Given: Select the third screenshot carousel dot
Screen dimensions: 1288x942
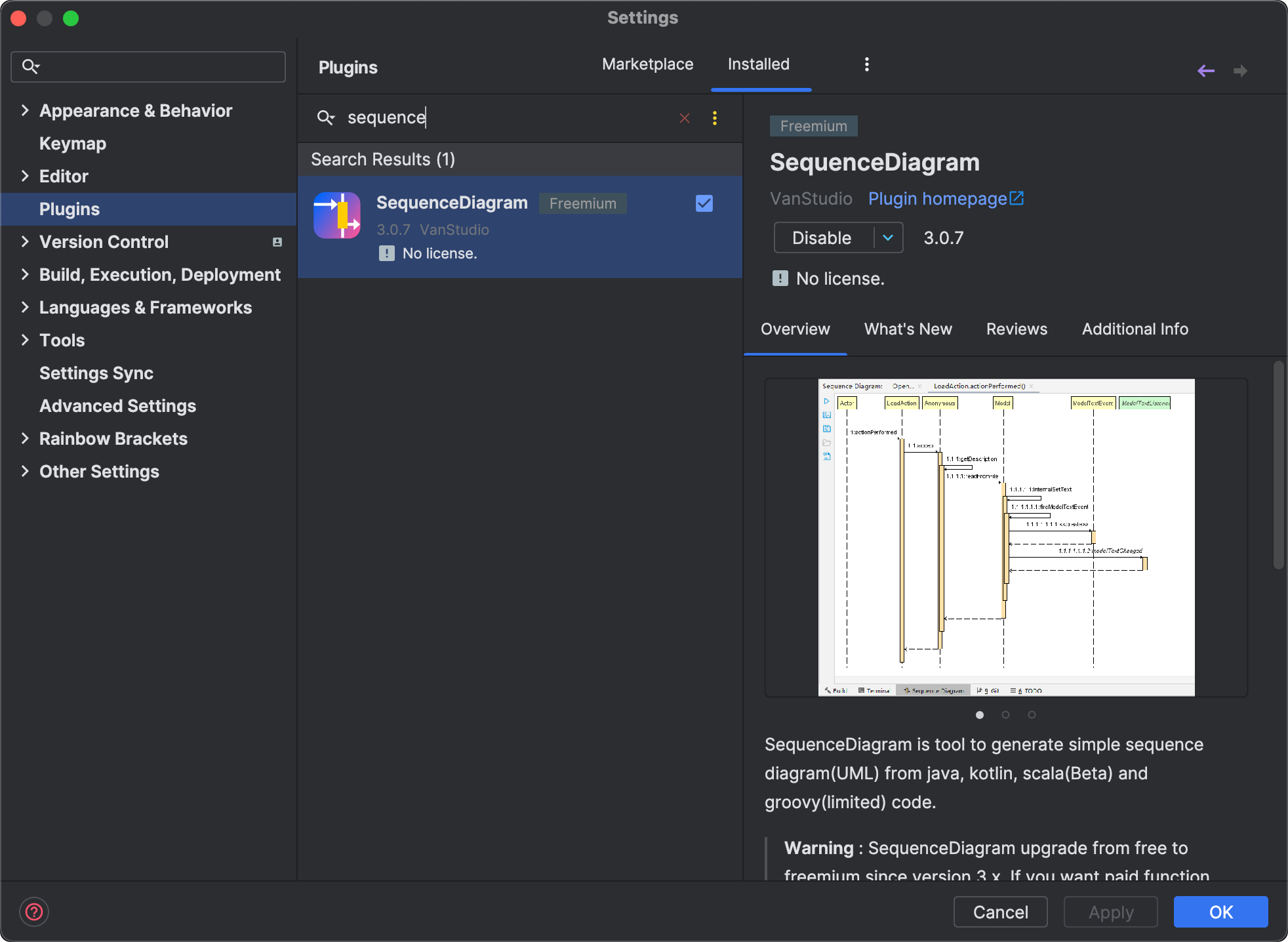Looking at the screenshot, I should [1032, 715].
